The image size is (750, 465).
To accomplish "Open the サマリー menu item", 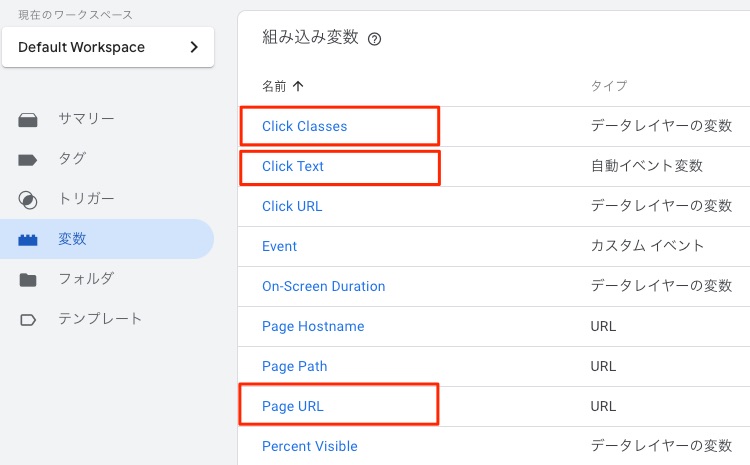I will click(86, 119).
